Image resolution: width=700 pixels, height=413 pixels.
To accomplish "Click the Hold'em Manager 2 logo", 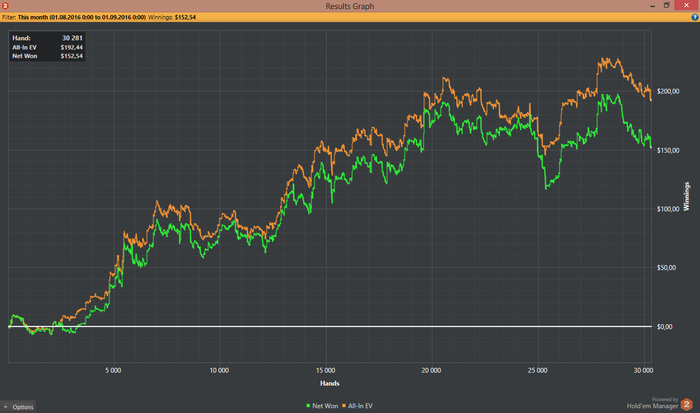I will click(x=687, y=405).
